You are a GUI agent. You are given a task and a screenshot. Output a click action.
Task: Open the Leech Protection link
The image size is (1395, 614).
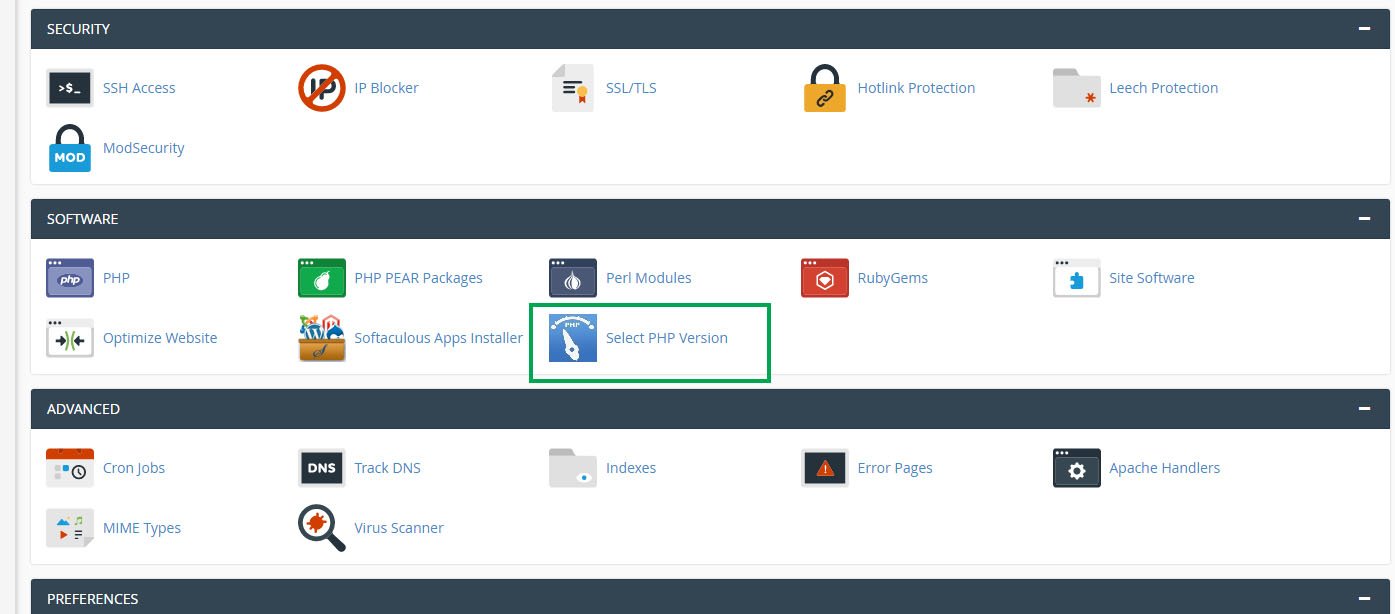(x=1163, y=88)
